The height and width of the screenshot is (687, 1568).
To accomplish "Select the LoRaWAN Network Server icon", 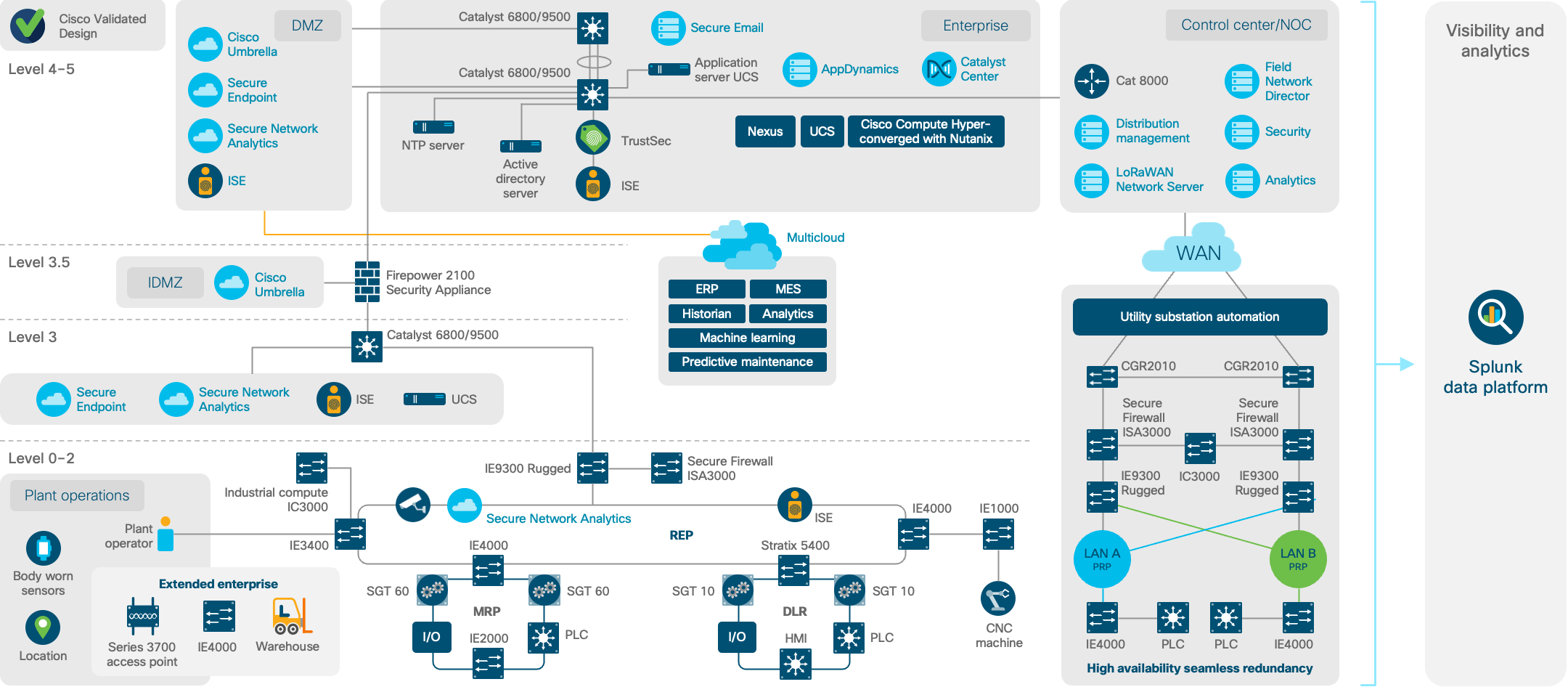I will point(1092,181).
